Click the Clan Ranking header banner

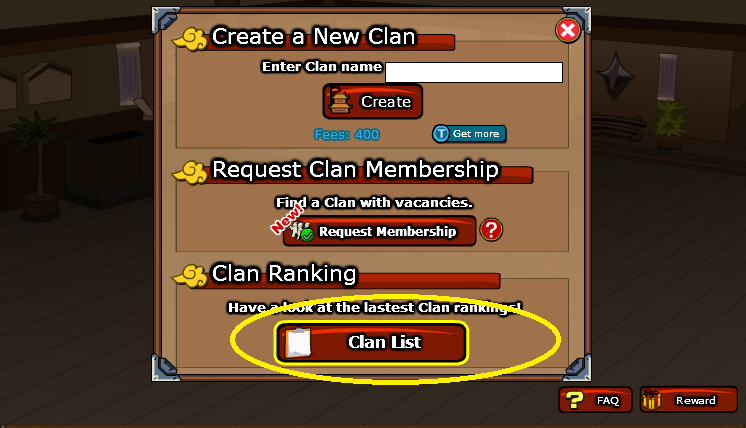[x=336, y=276]
